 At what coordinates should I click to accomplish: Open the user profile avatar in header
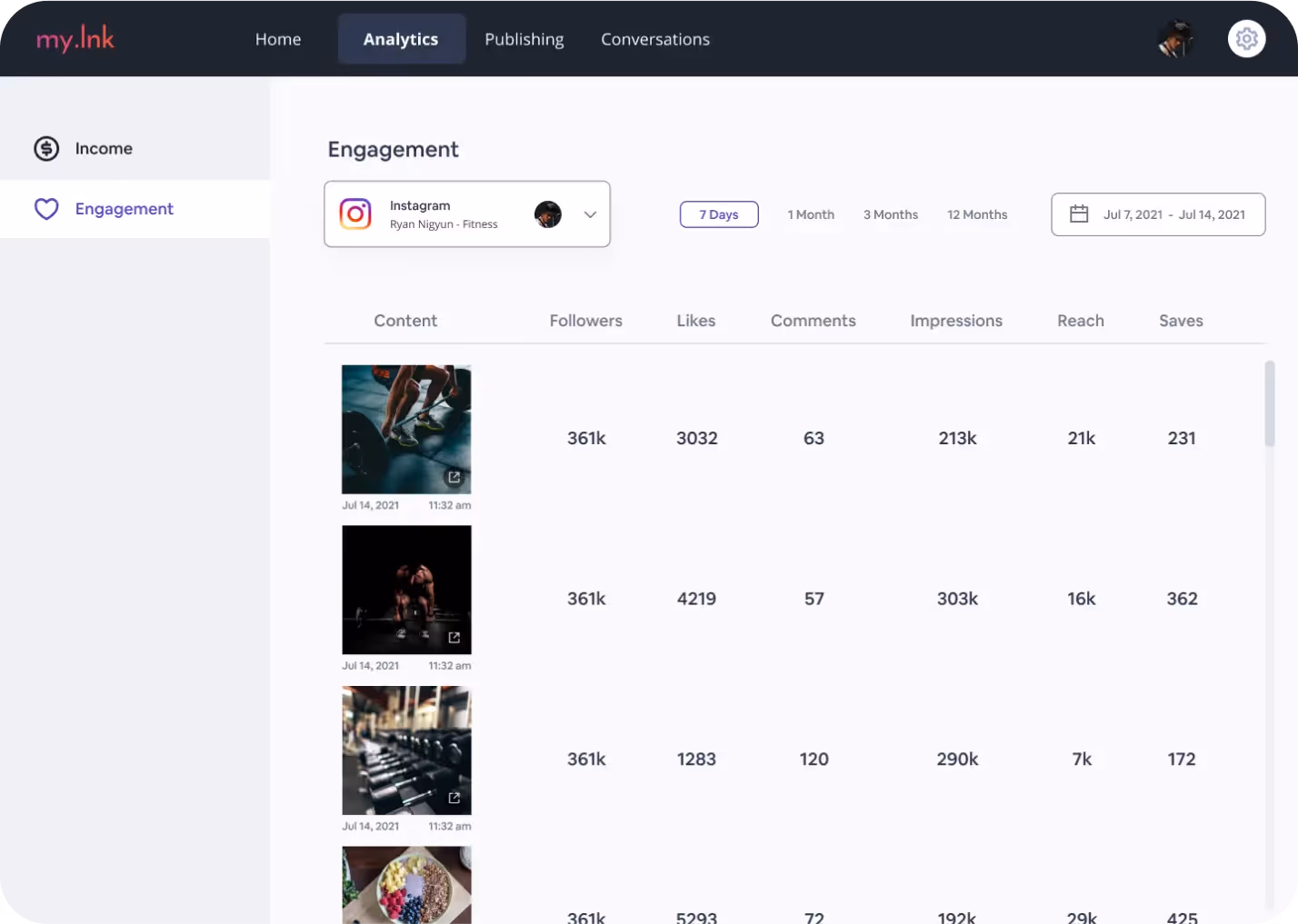coord(1176,39)
